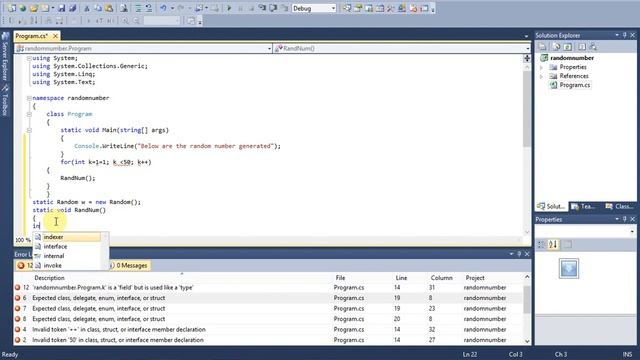
Task: Toggle the Errors filter button
Action: [24, 265]
